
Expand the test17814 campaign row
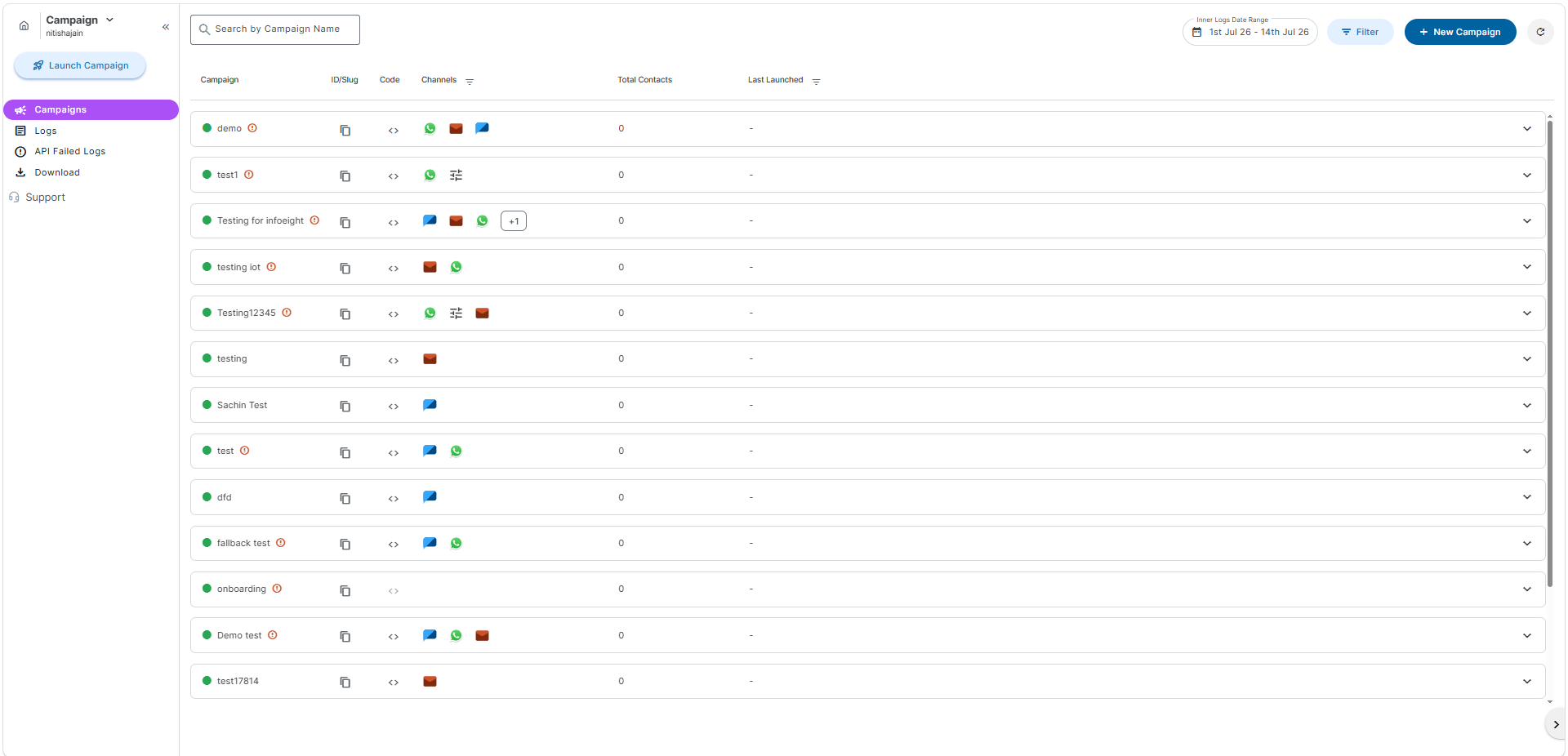[x=1527, y=682]
